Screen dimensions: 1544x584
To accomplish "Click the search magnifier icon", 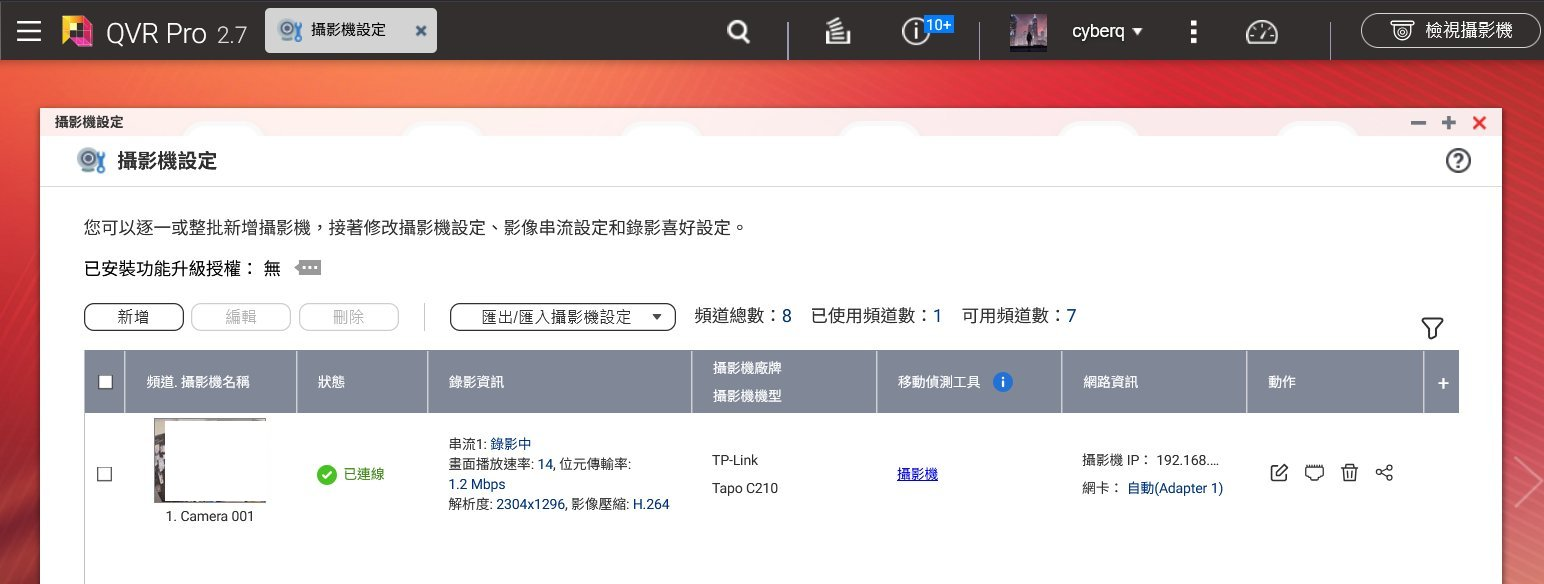I will [738, 32].
